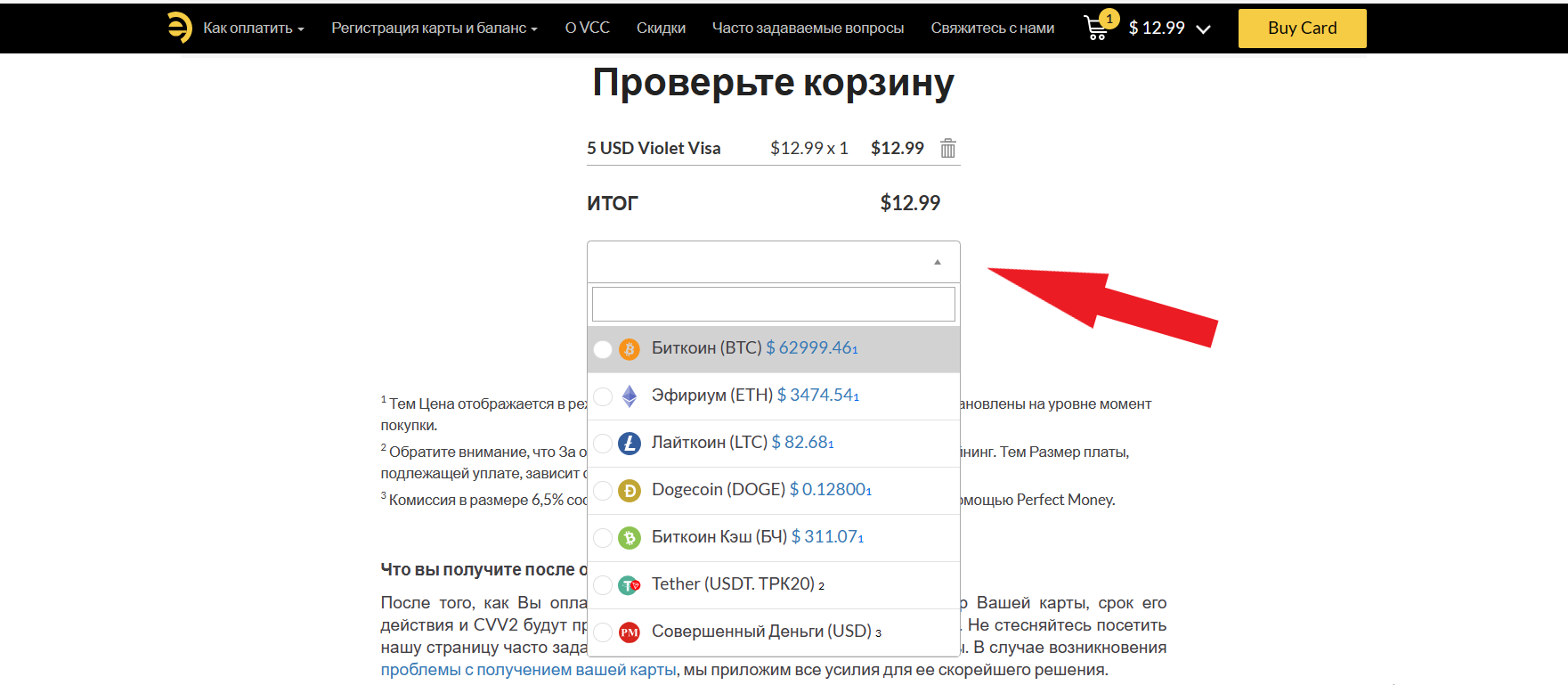The width and height of the screenshot is (1568, 685).
Task: Click the payment method search field
Action: point(773,305)
